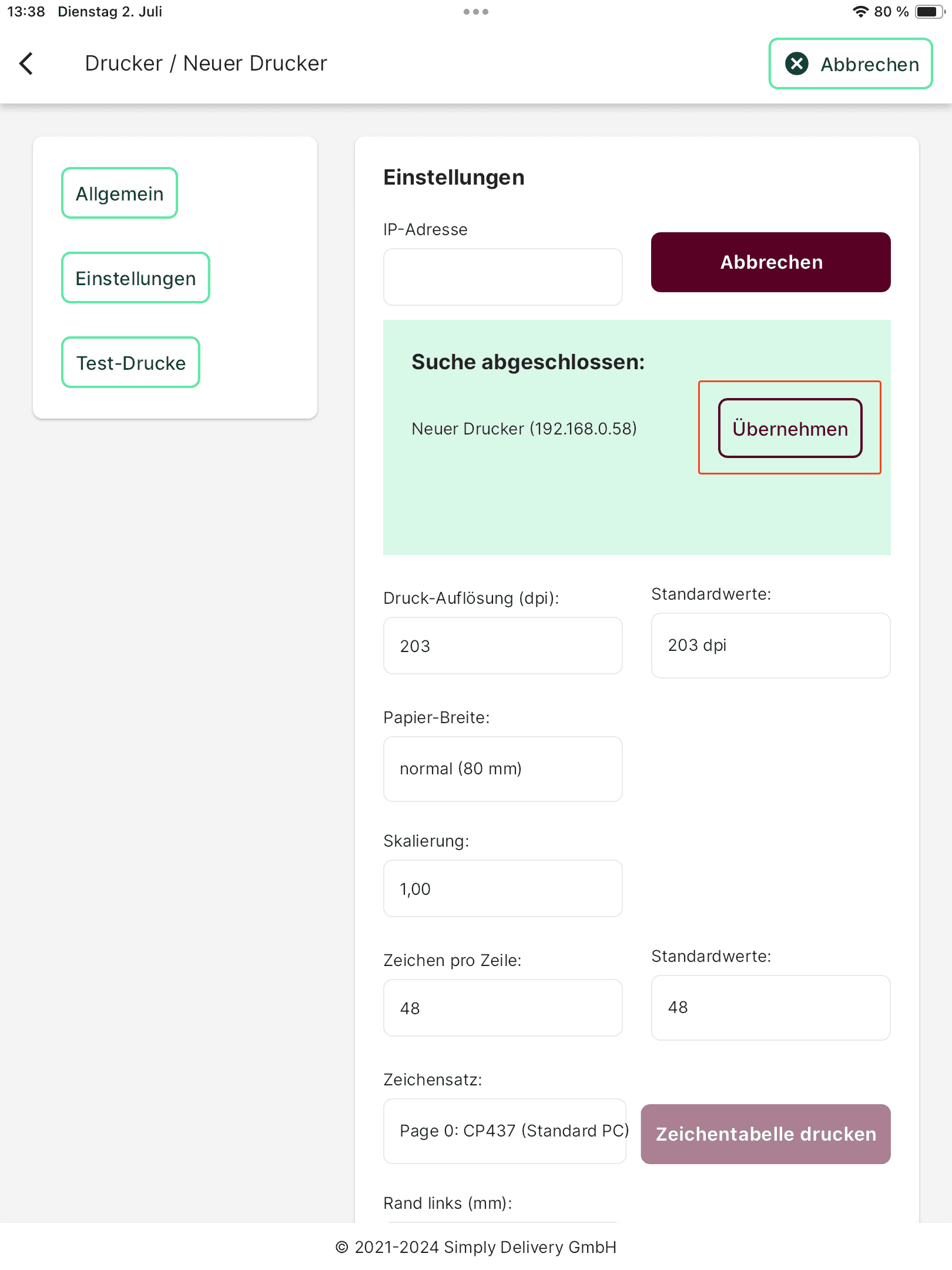Tap the battery status icon
Screen dimensions: 952x1270
(x=929, y=12)
